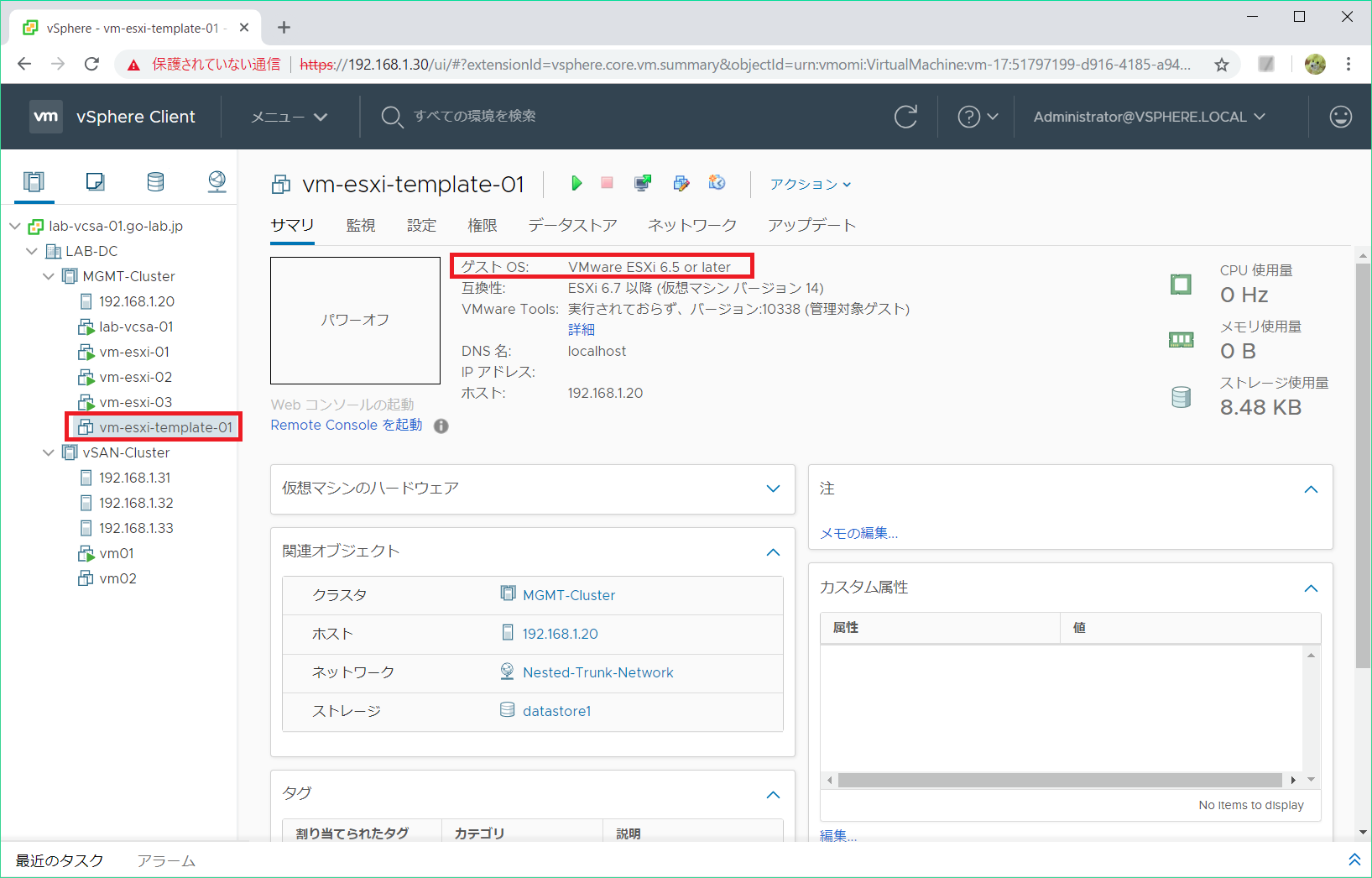Viewport: 1372px width, 878px height.
Task: Switch to the 監視 tab
Action: pos(361,225)
